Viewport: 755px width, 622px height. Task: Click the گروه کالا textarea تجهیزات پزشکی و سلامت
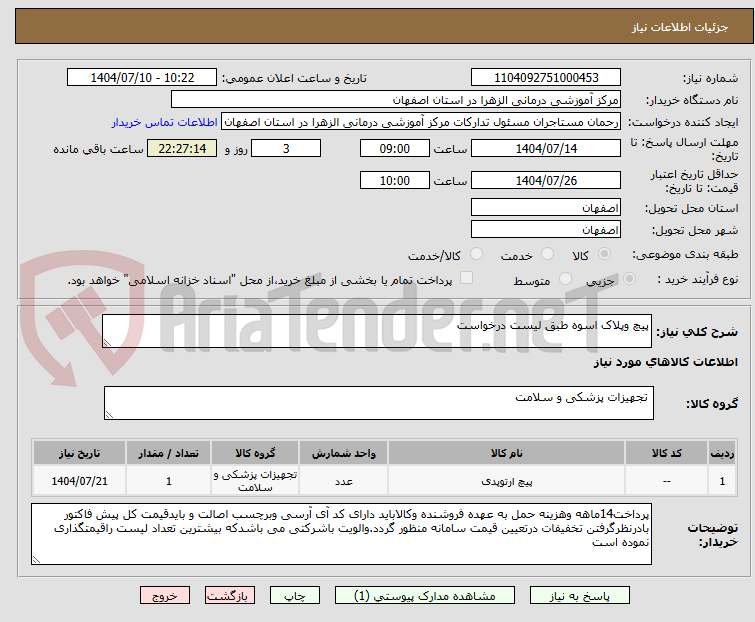[378, 403]
